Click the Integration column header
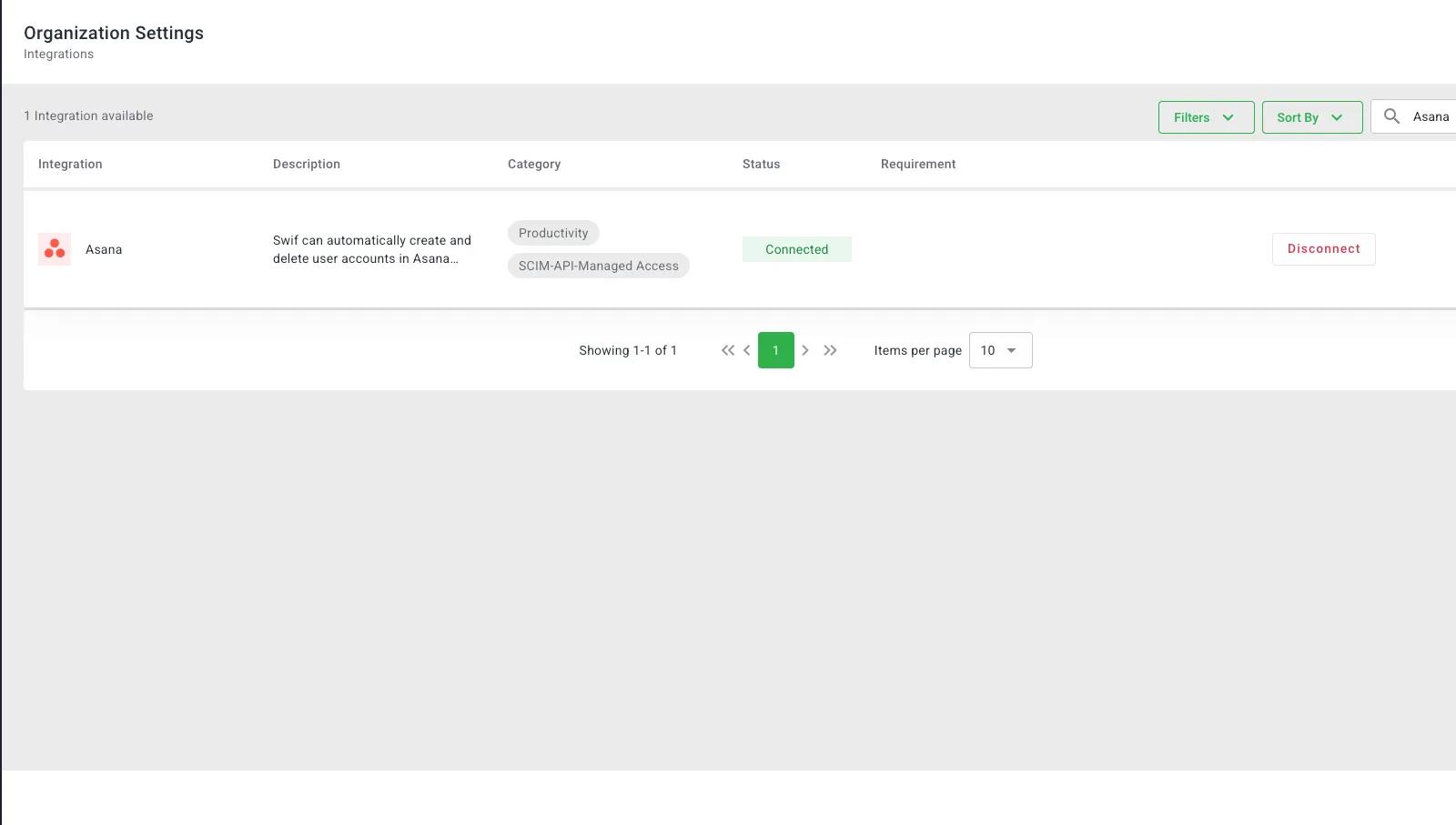 pos(70,165)
